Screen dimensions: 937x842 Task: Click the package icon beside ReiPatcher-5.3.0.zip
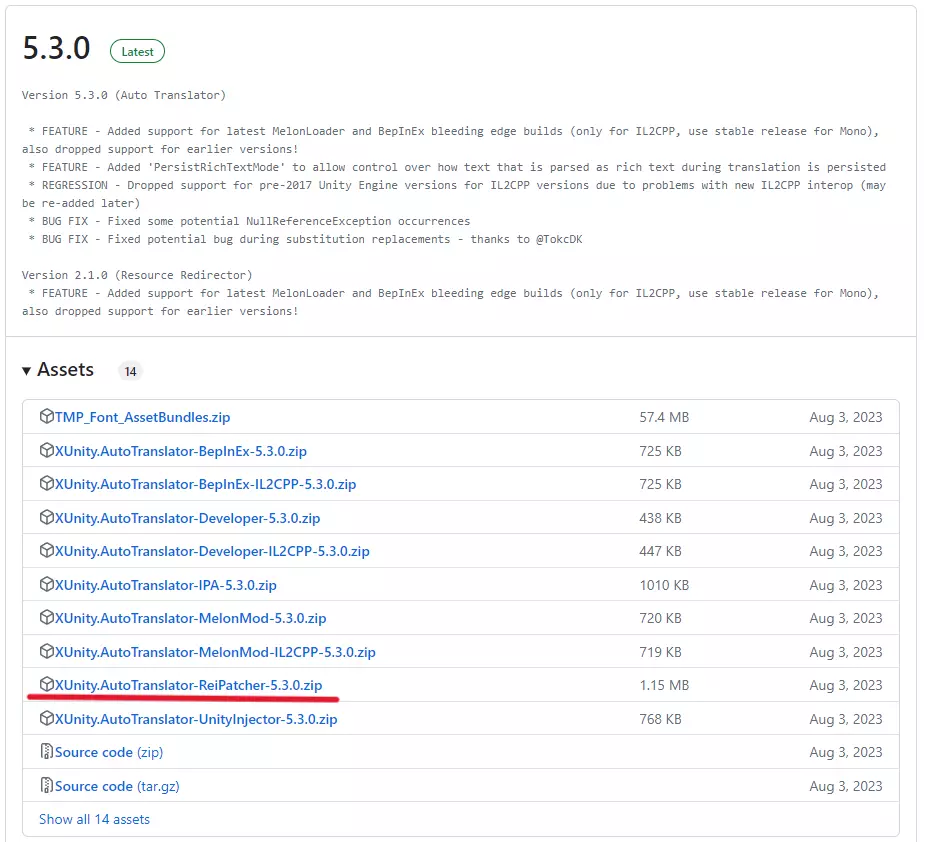click(47, 684)
